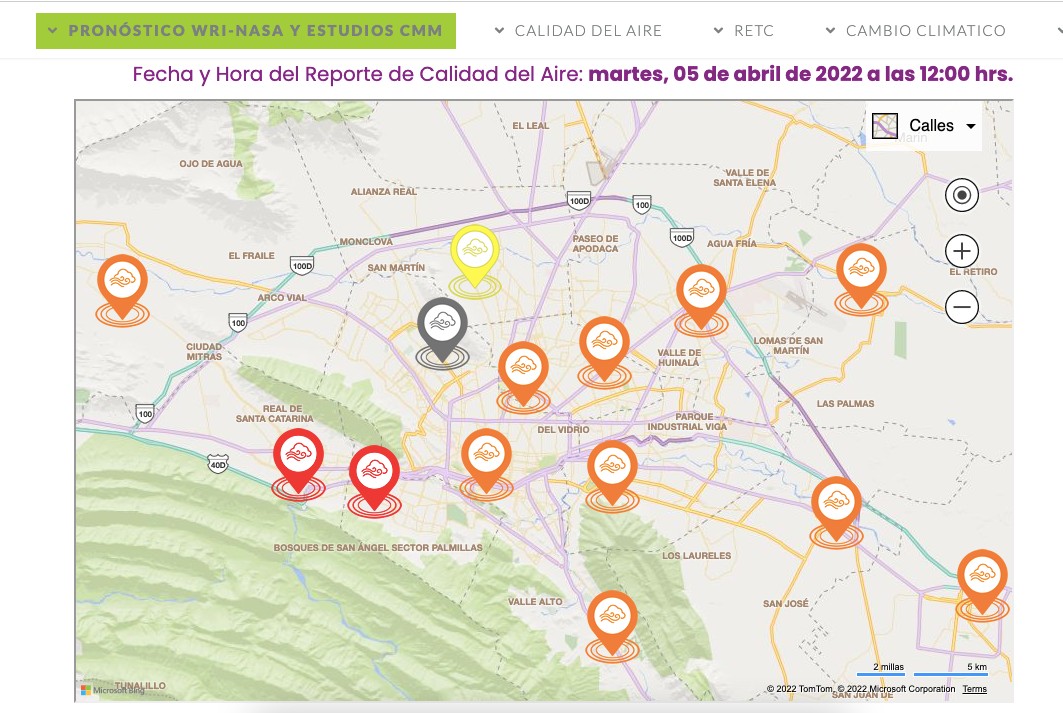Viewport: 1063px width, 713px height.
Task: Expand Pronóstico WRI-NASA y Estudios CMM menu
Action: [x=246, y=31]
